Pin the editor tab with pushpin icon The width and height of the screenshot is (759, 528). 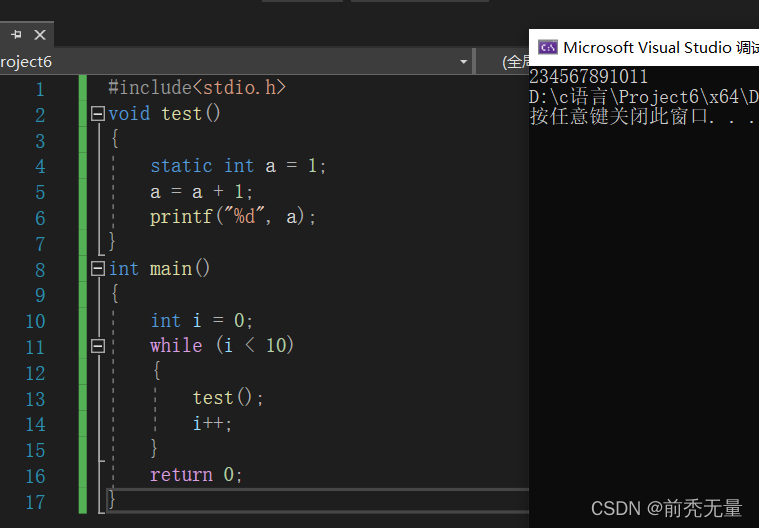pyautogui.click(x=16, y=34)
